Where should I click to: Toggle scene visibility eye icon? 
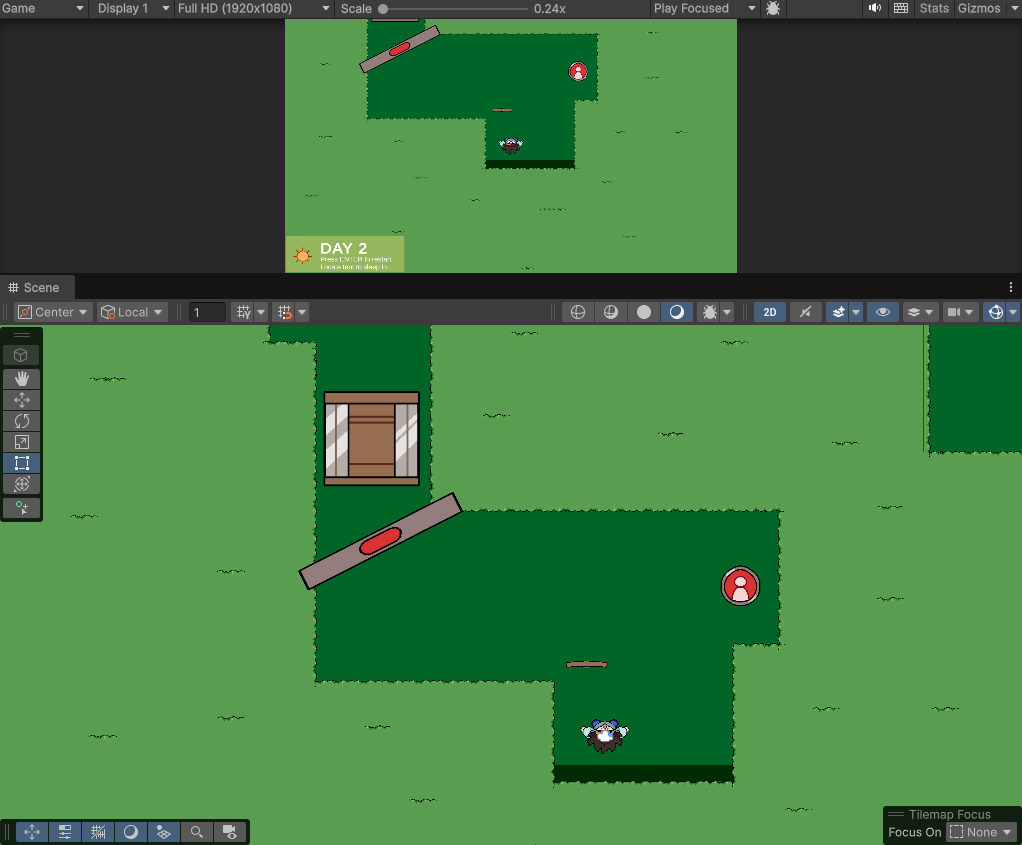coord(882,312)
